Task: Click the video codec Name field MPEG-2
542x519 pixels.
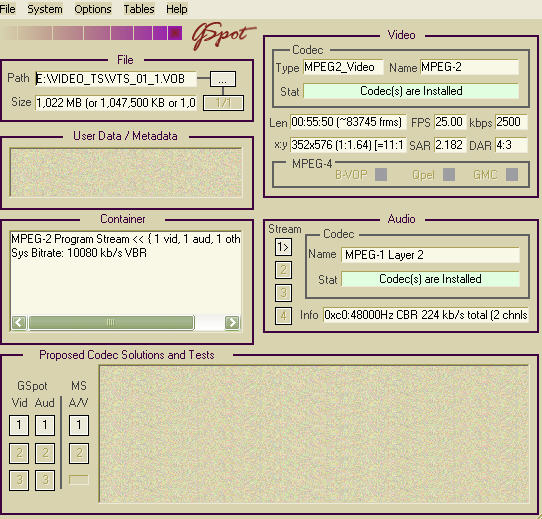Action: tap(469, 67)
